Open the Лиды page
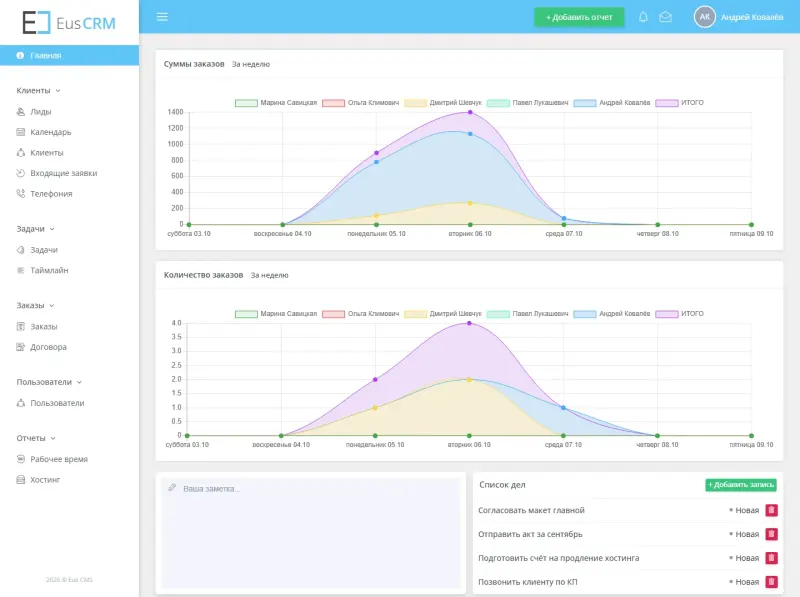The image size is (800, 597). pyautogui.click(x=40, y=112)
